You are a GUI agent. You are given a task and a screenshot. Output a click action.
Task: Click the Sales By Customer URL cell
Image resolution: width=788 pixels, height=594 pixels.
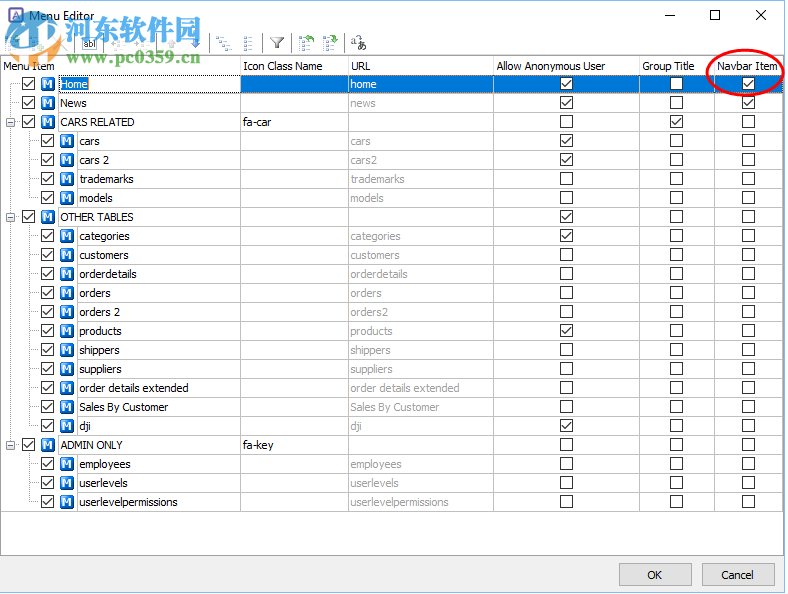point(421,407)
